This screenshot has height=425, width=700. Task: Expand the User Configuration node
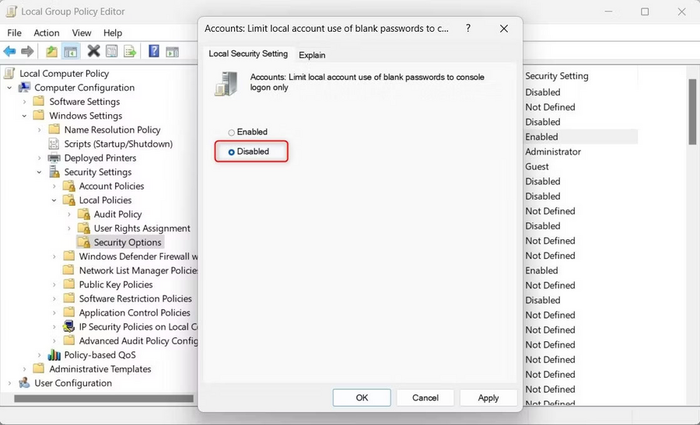[x=9, y=383]
